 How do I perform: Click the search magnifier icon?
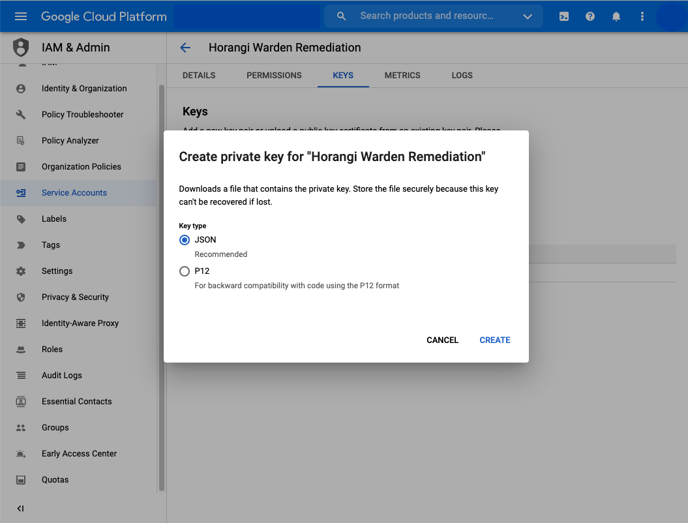(341, 16)
